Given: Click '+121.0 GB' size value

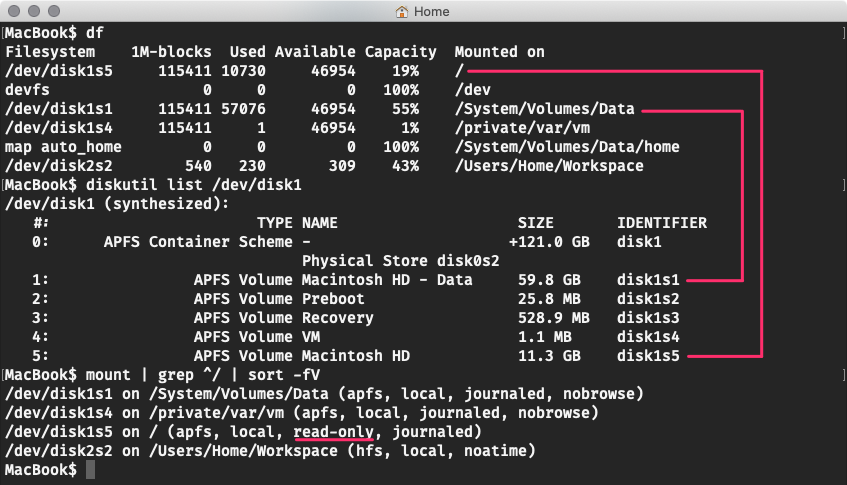Looking at the screenshot, I should pos(549,241).
